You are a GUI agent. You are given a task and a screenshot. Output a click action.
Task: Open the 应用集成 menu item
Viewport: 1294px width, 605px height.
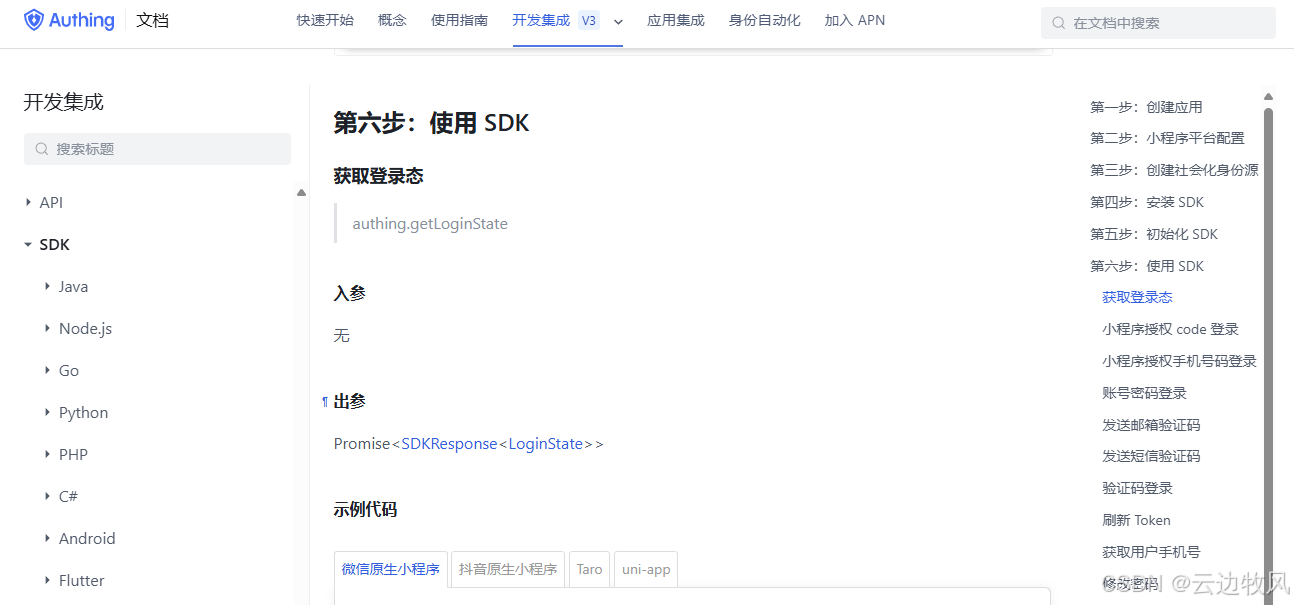675,19
